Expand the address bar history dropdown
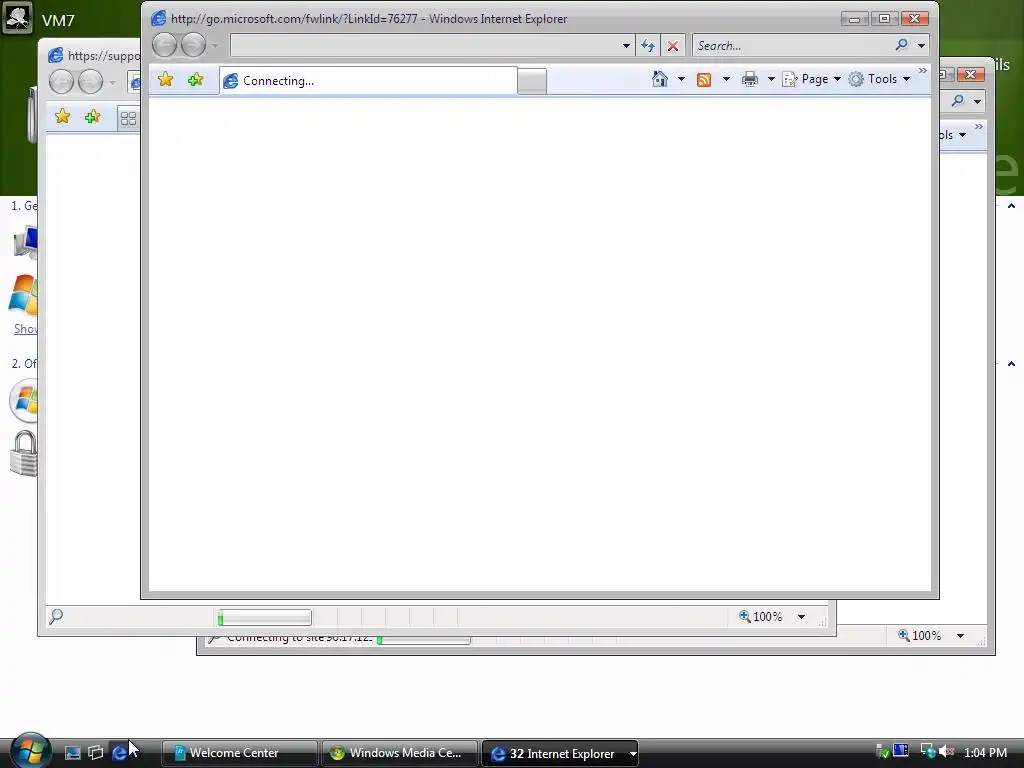Image resolution: width=1024 pixels, height=768 pixels. click(x=626, y=46)
